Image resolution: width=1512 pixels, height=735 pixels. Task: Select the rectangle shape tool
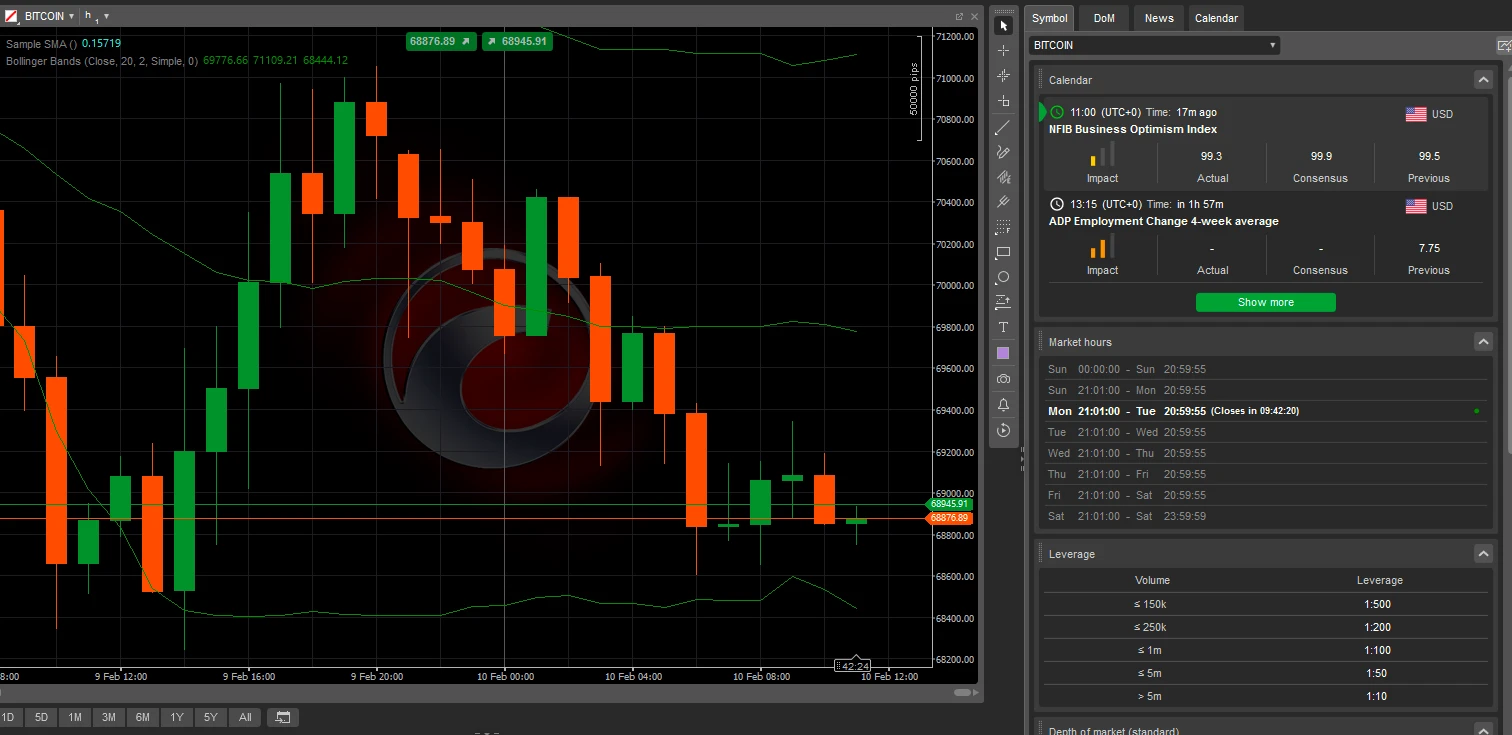click(1003, 252)
